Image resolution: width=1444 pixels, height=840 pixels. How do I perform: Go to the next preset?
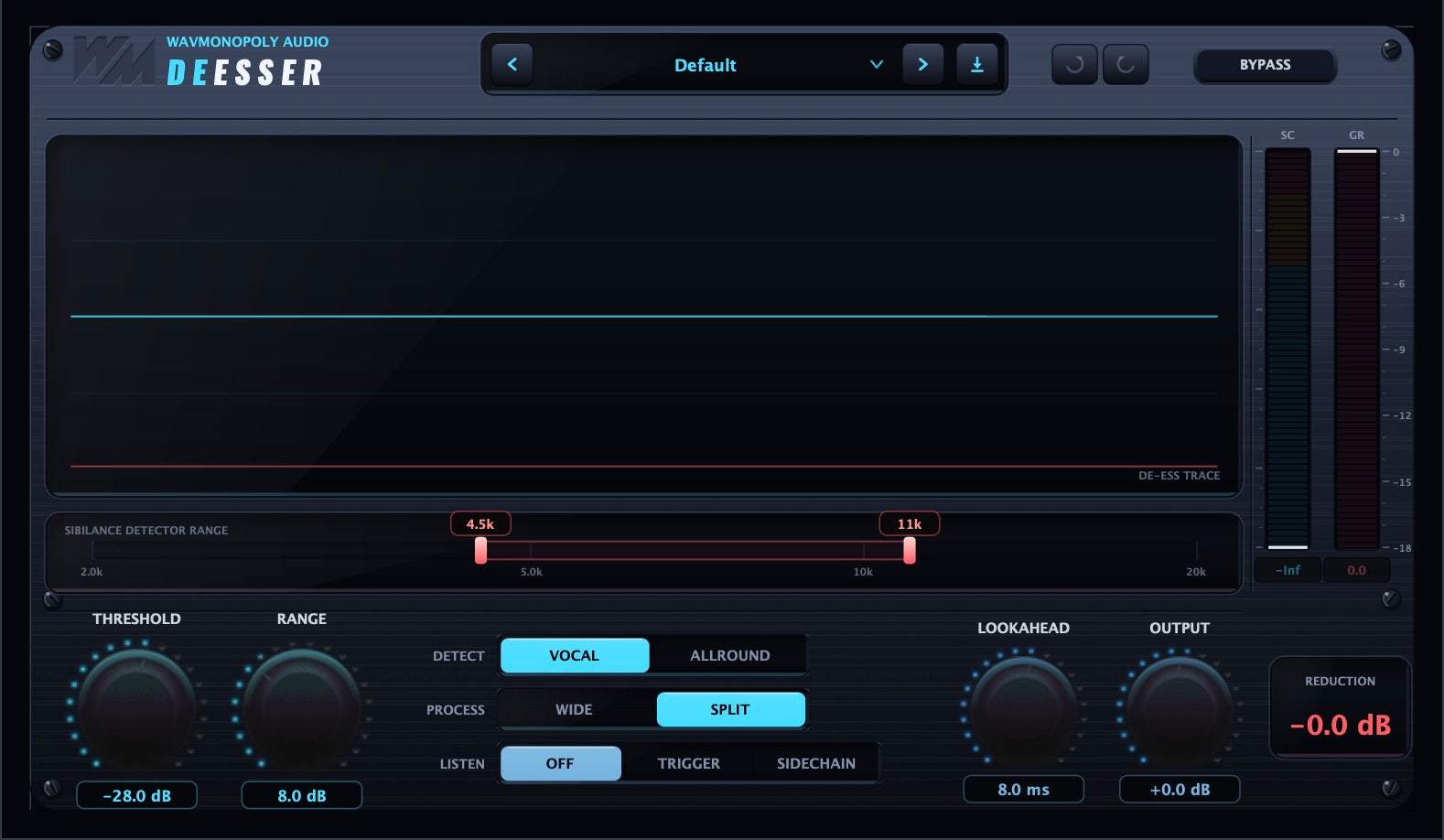click(922, 64)
